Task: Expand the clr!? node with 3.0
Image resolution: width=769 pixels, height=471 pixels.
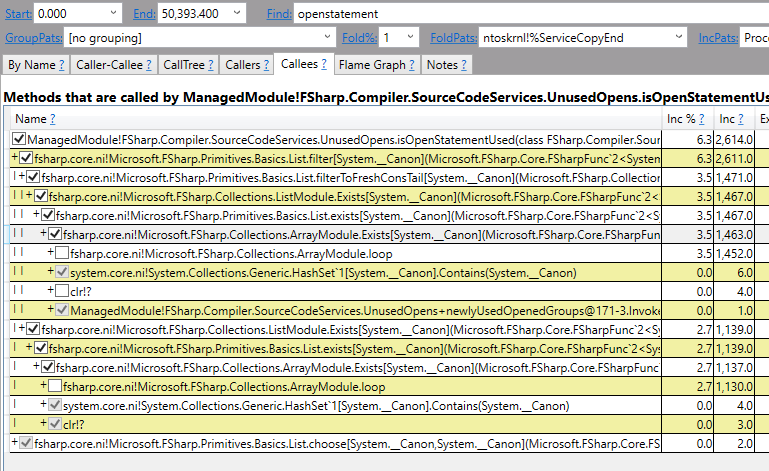Action: click(44, 423)
